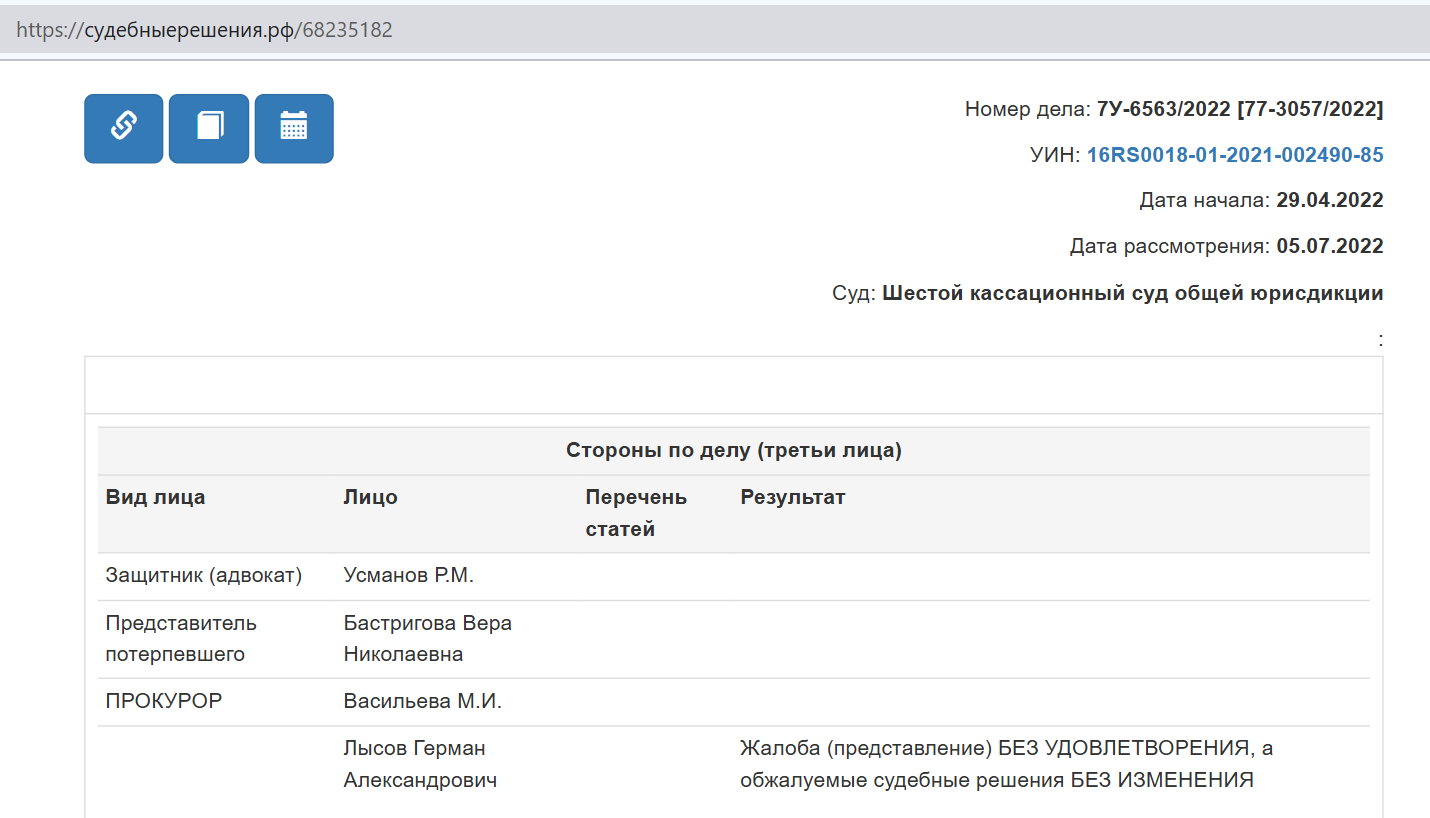Click the chain link icon button

[x=123, y=128]
